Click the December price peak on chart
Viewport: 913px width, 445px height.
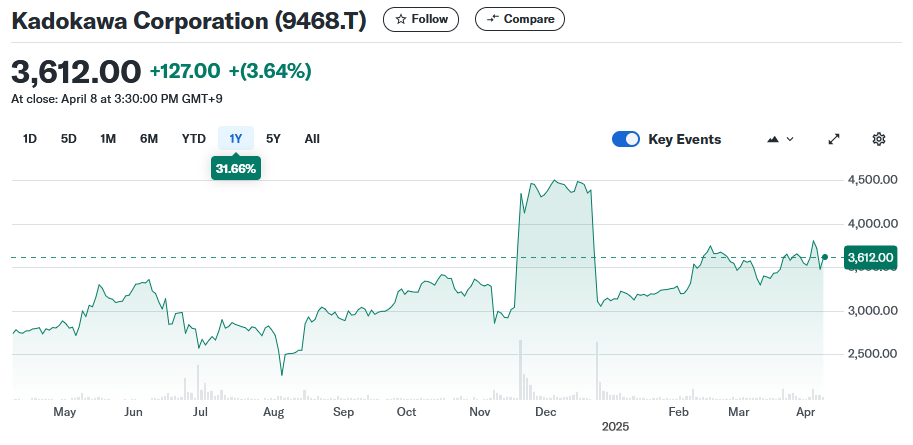coord(554,182)
